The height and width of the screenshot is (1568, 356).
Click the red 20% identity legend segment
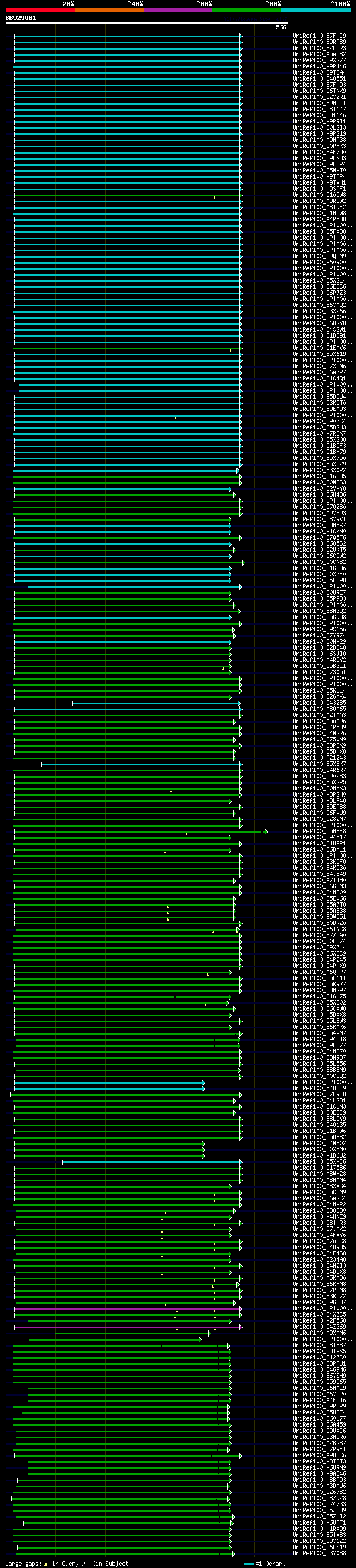point(39,10)
